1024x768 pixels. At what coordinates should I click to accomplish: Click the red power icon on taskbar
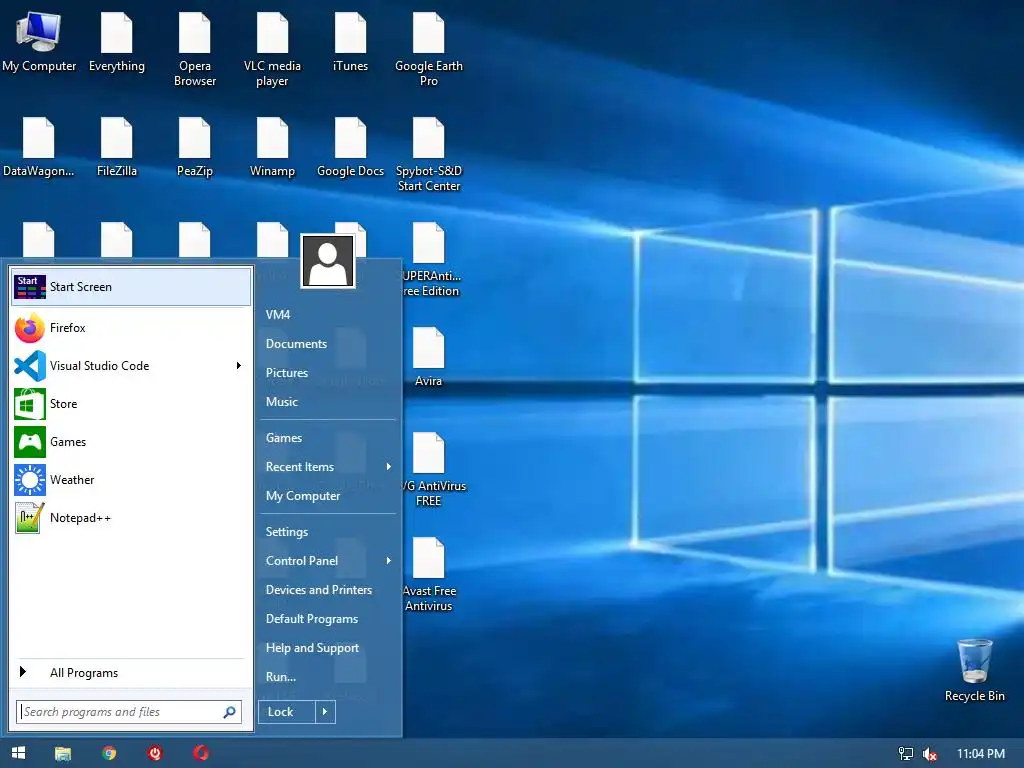point(155,753)
